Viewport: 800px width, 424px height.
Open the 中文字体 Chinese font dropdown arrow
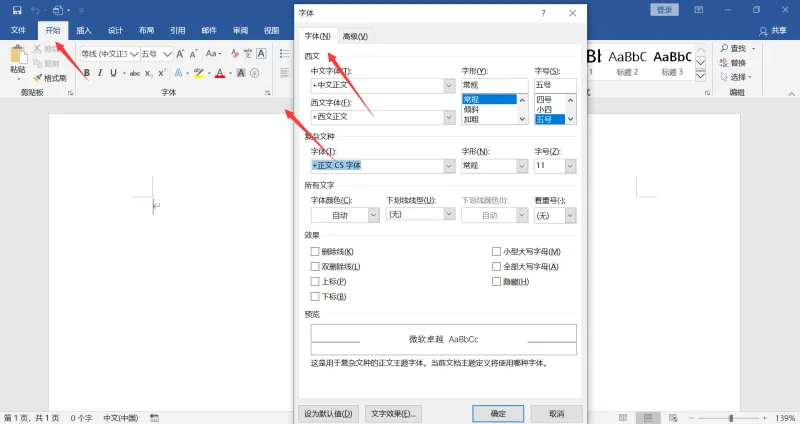coord(449,85)
